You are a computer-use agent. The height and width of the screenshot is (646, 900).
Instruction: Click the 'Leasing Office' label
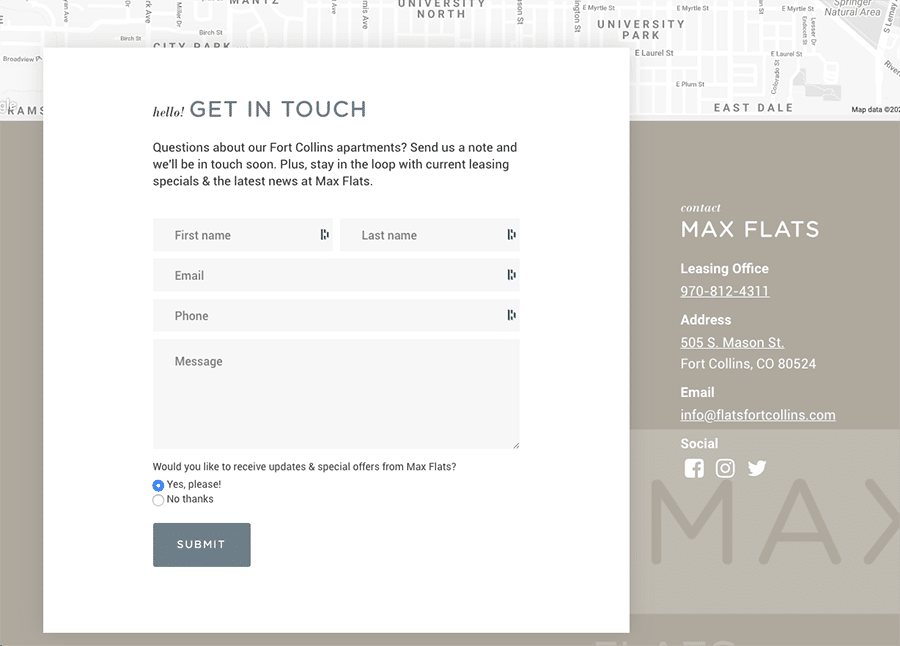[724, 268]
